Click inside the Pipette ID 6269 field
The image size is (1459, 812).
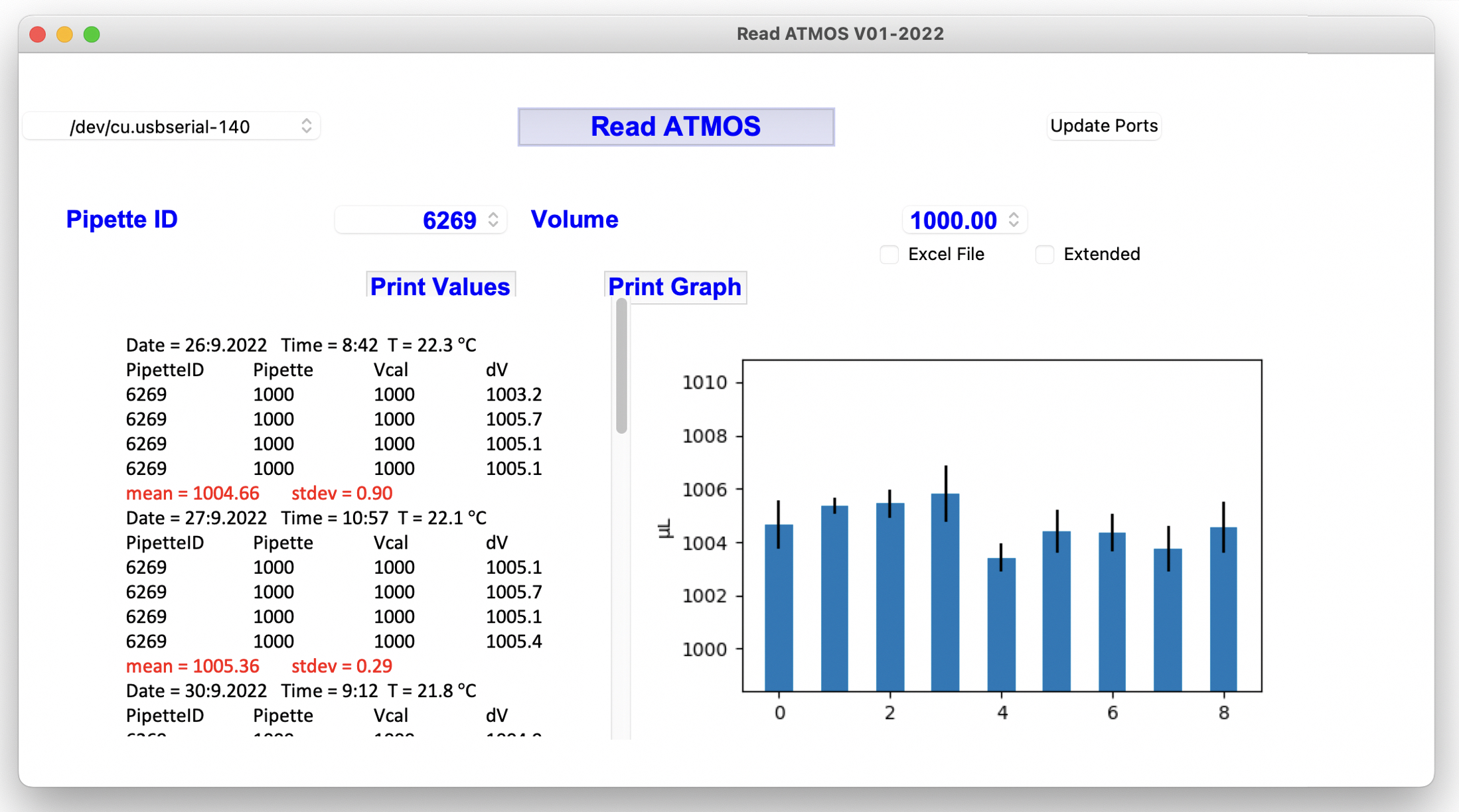pos(412,220)
